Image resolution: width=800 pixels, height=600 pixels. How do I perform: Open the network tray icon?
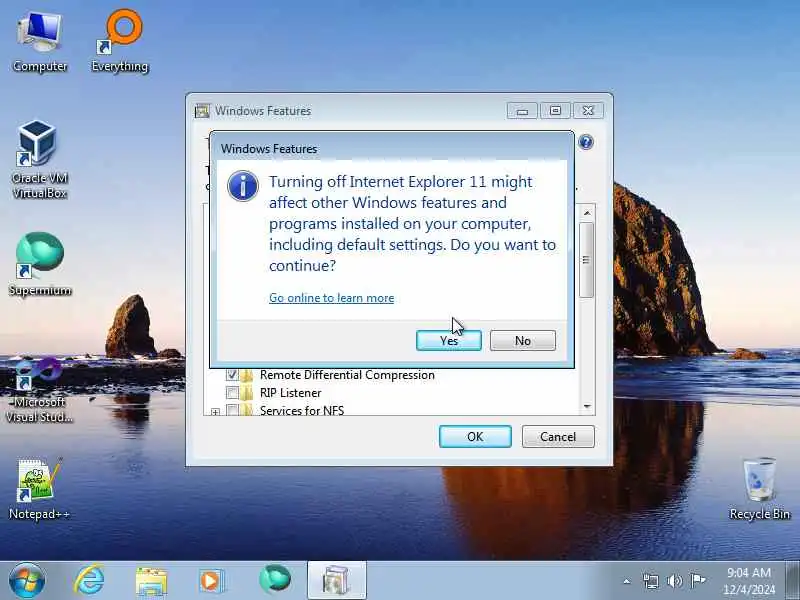[x=651, y=581]
